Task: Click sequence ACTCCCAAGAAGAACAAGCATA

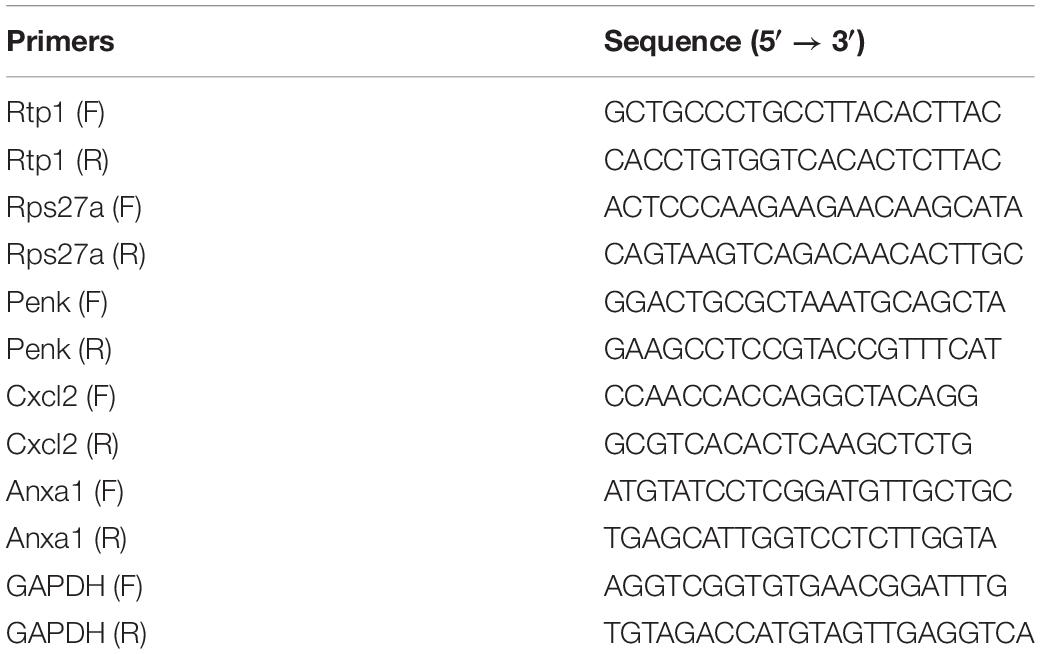Action: (813, 208)
